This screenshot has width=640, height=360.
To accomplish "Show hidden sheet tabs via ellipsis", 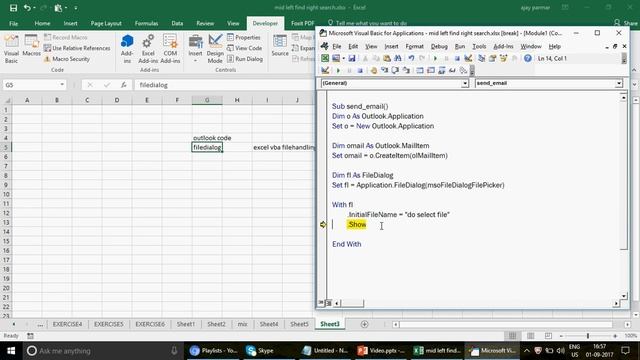I will [40, 324].
